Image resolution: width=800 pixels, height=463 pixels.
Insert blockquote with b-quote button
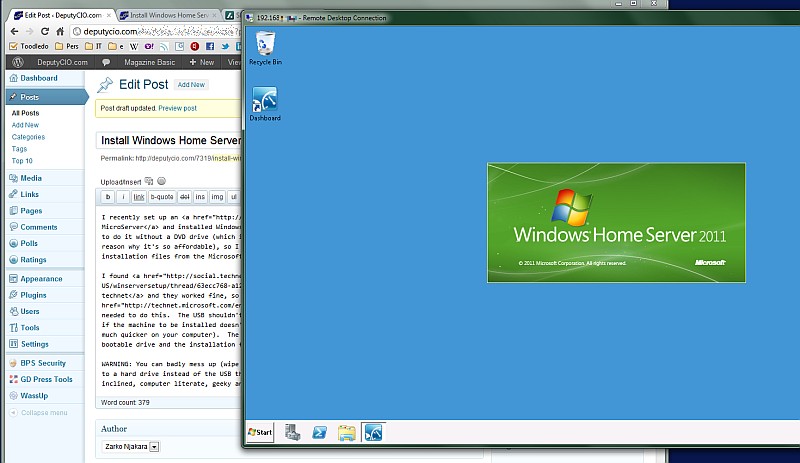[x=162, y=197]
